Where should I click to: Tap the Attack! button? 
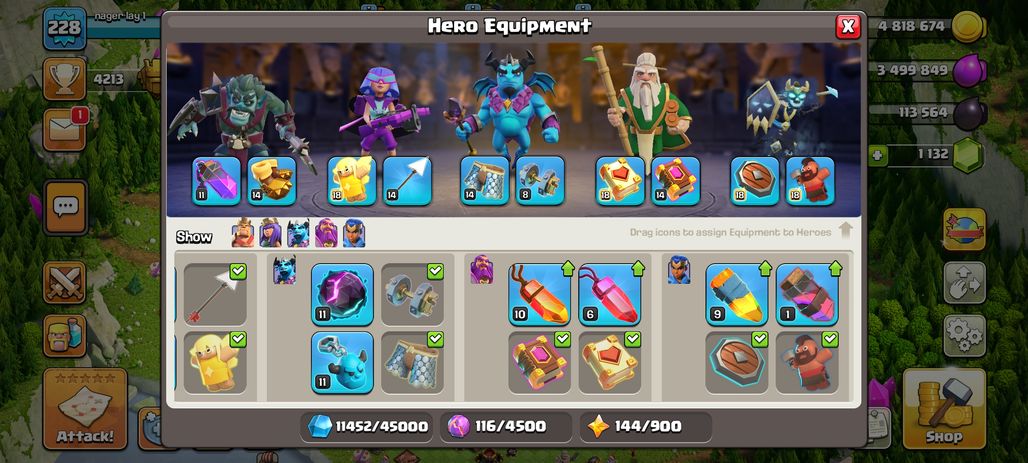coord(85,409)
